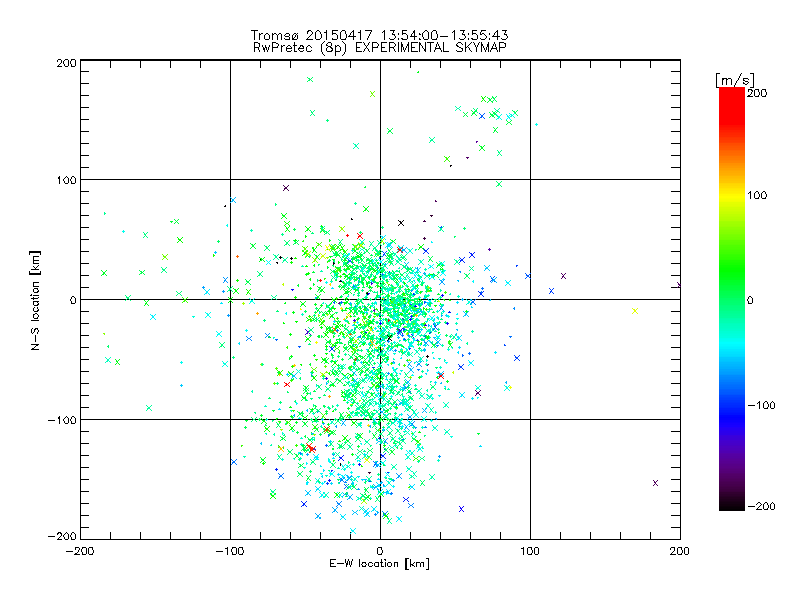
Task: Click the x-axis tick label '-200'
Action: (x=80, y=552)
